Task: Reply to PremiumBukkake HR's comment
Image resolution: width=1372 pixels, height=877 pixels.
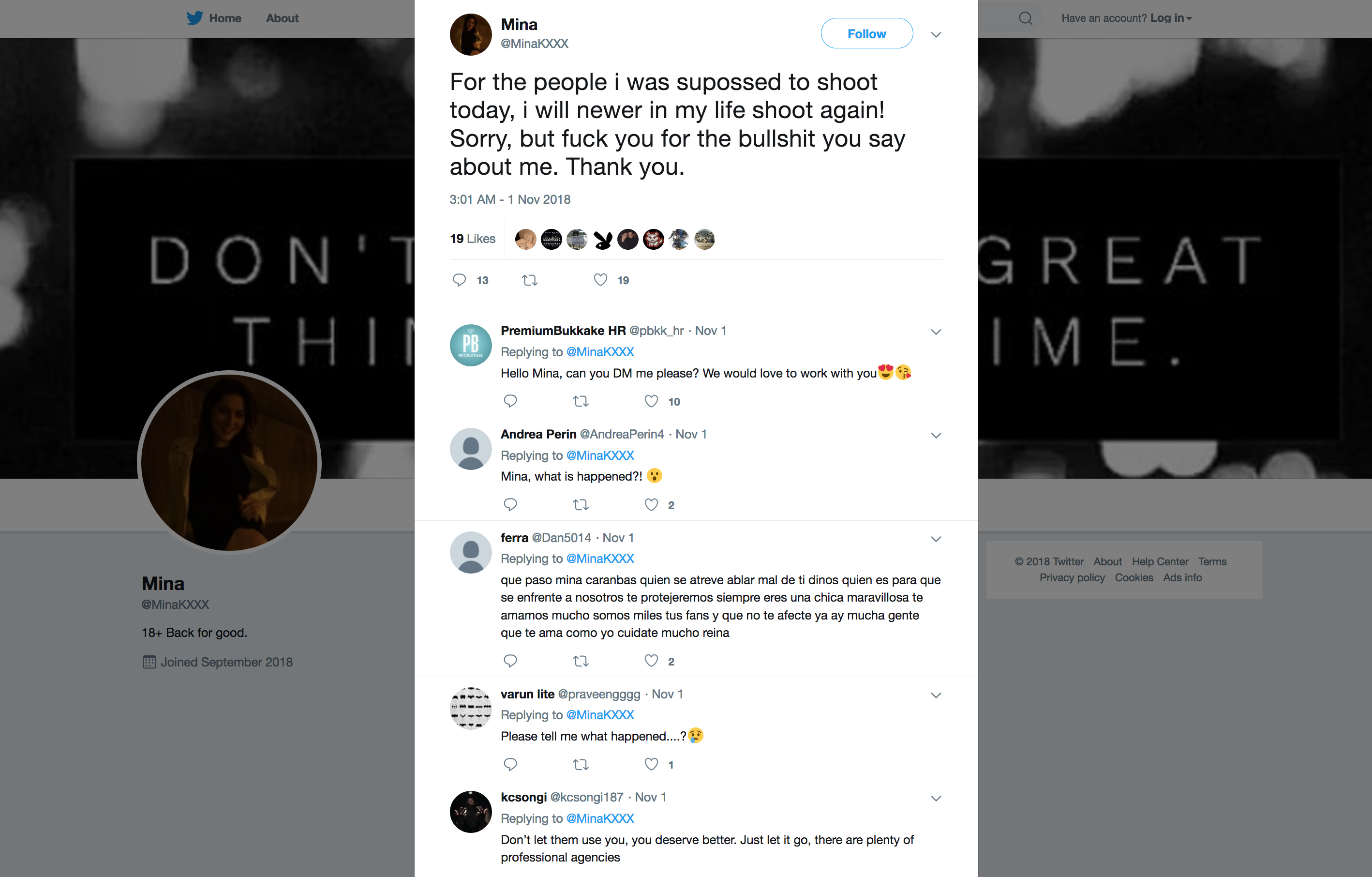Action: (510, 401)
